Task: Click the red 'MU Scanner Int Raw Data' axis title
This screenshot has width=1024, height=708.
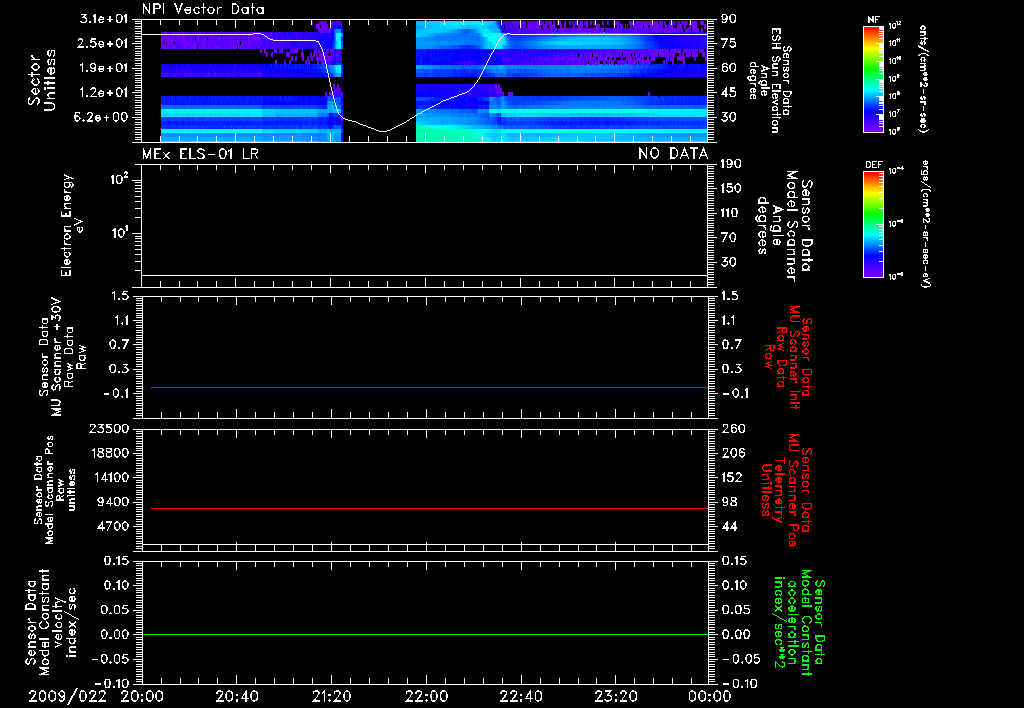Action: click(x=788, y=357)
